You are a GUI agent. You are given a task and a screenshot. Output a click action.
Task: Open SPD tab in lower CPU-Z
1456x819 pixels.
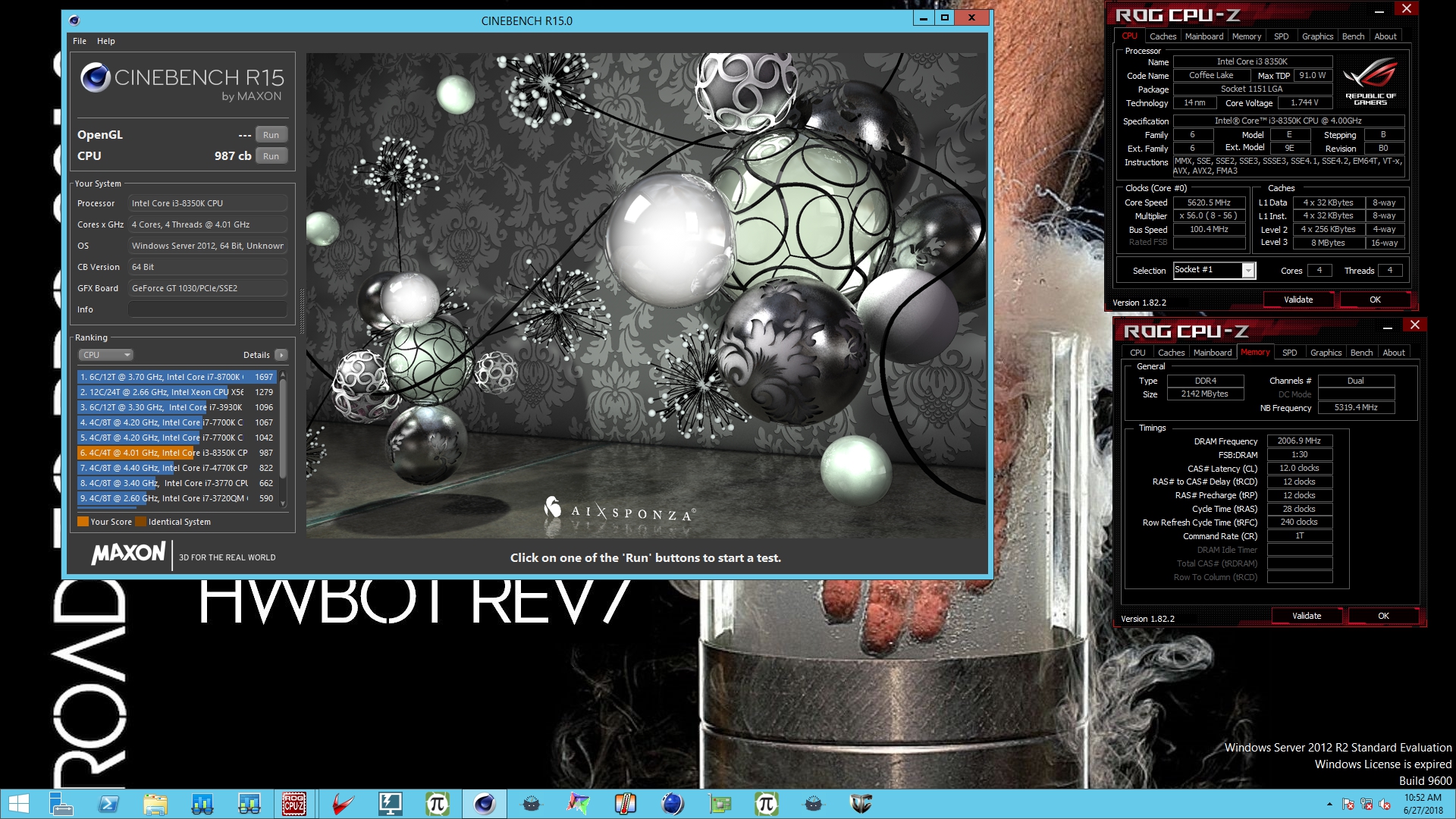[1289, 353]
